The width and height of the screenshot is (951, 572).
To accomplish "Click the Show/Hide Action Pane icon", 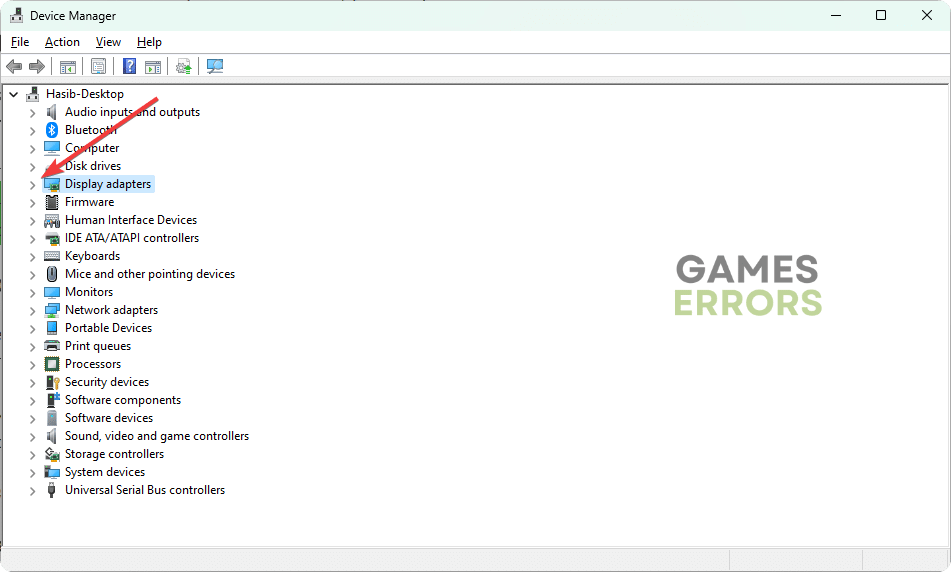I will pos(153,67).
